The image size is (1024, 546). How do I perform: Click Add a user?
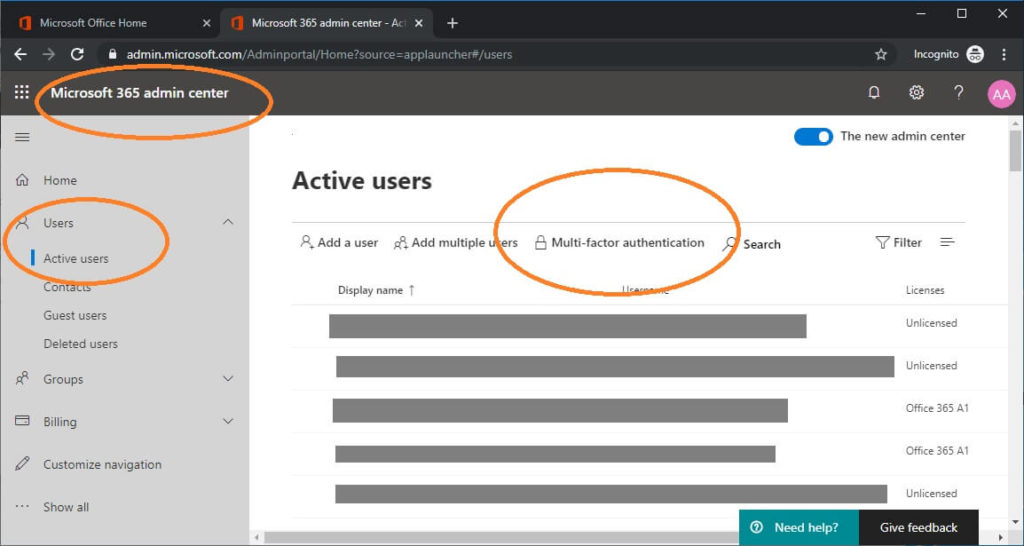[x=339, y=242]
